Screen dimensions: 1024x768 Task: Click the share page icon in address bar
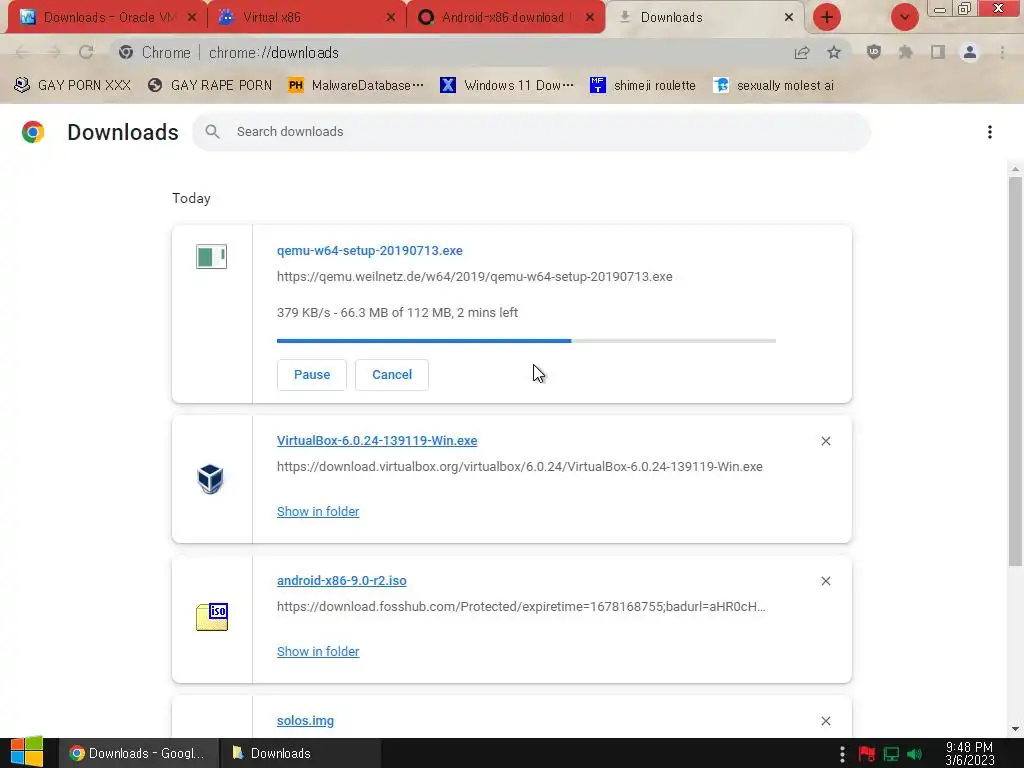point(802,53)
